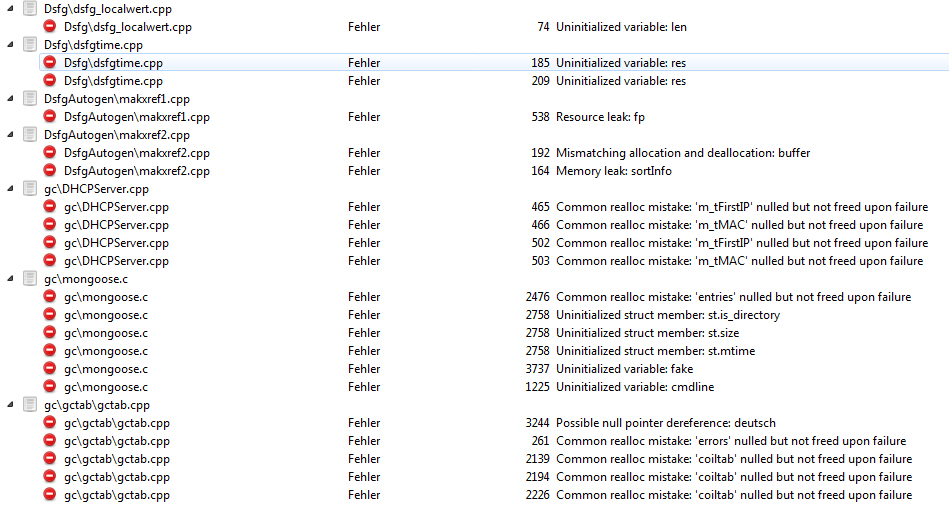Image resolution: width=949 pixels, height=524 pixels.
Task: Click the error icon for Memory leak: sortInfo
Action: point(50,171)
